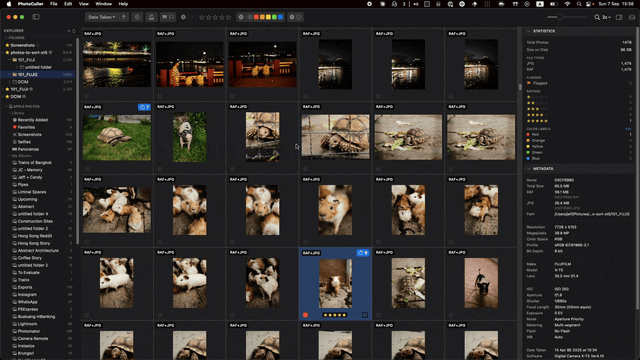Screen dimensions: 640x360
Task: Collapse the Statistics panel section
Action: click(x=529, y=31)
